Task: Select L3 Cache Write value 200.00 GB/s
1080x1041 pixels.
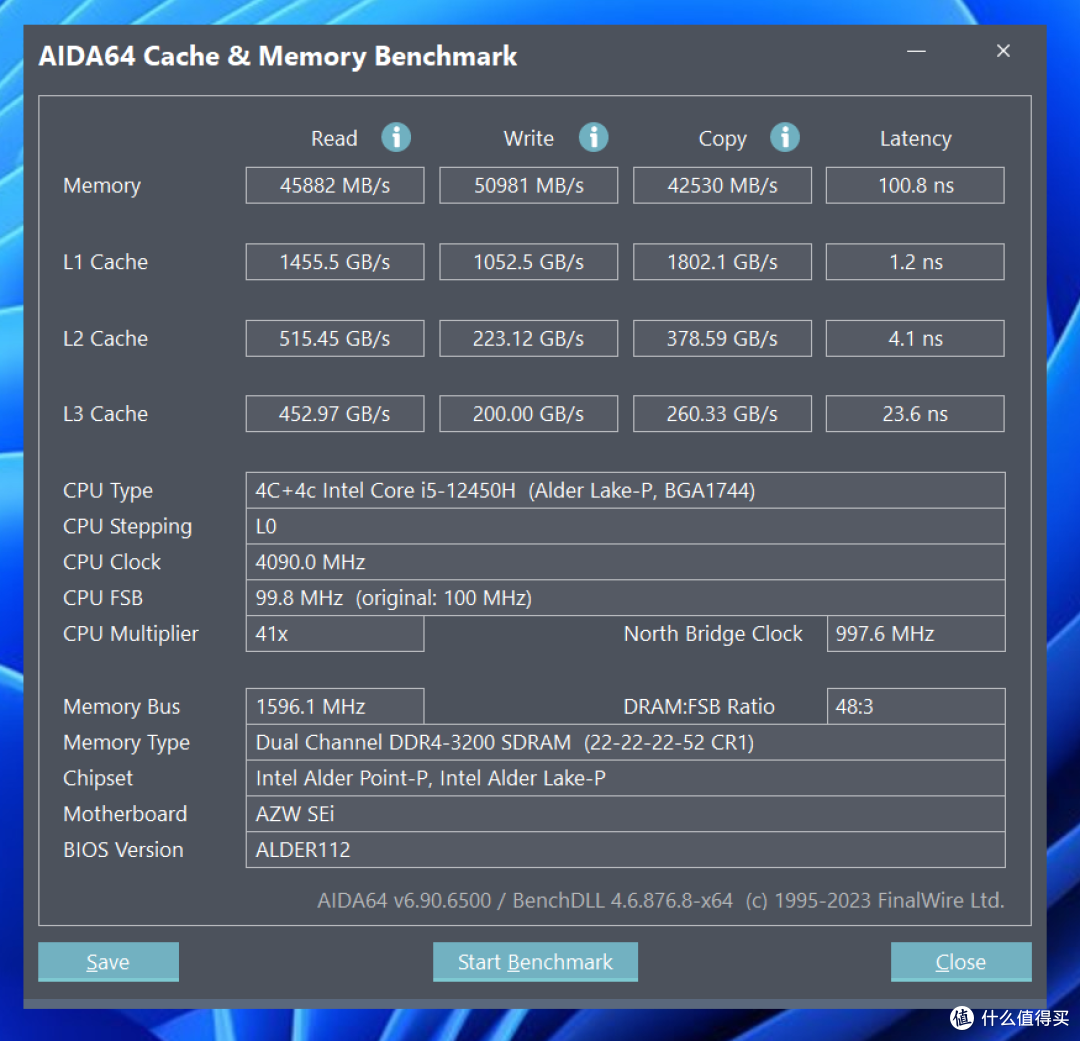Action: [528, 413]
